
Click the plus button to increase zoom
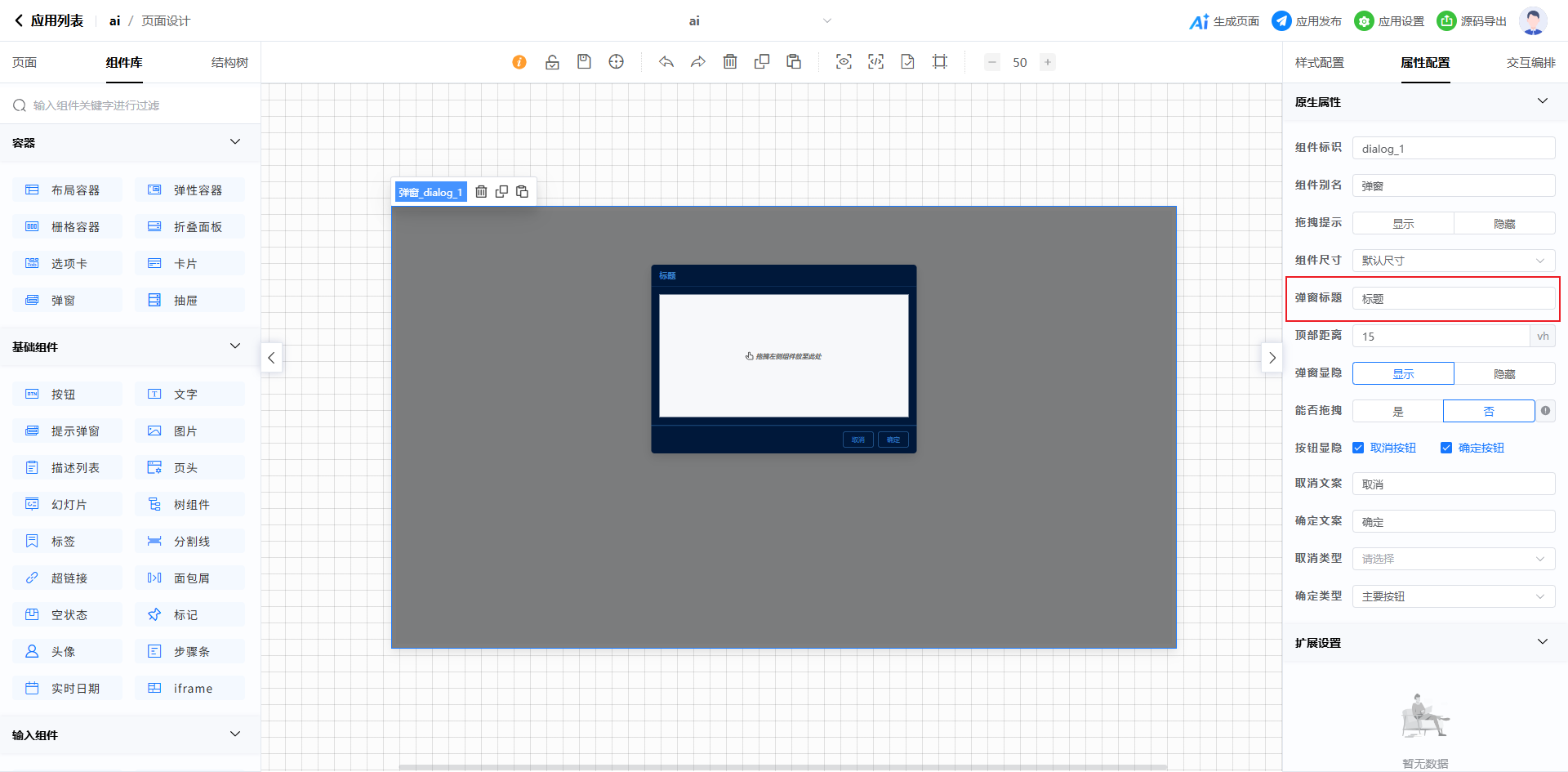tap(1047, 62)
